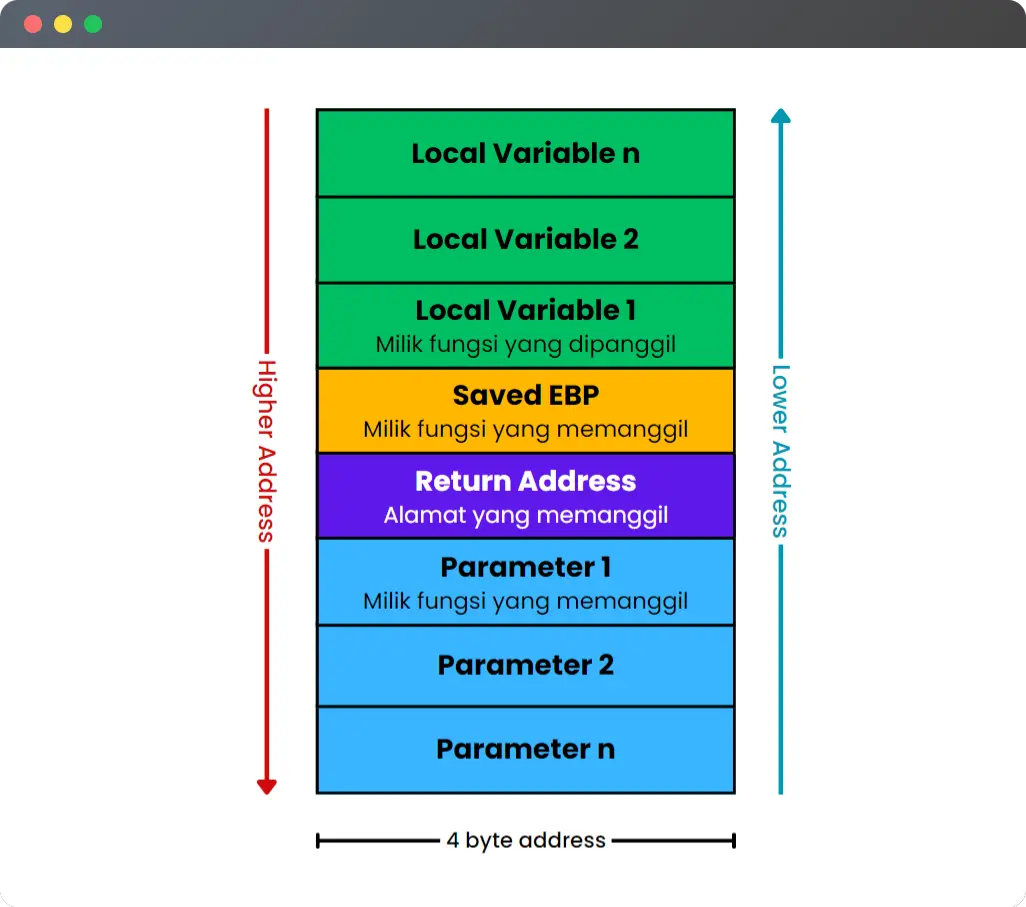
Task: Click the "Alamat yang memanggil" caption
Action: (525, 516)
